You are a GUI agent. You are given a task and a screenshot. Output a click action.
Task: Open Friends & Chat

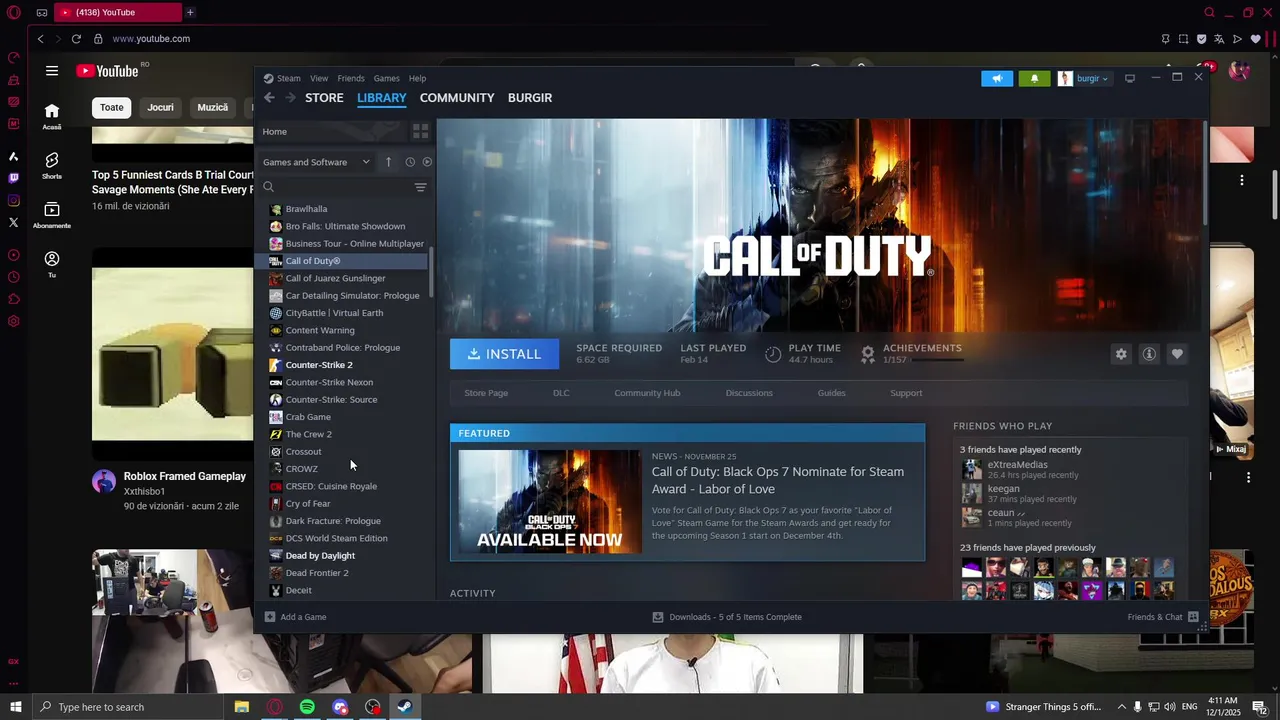tap(1162, 617)
